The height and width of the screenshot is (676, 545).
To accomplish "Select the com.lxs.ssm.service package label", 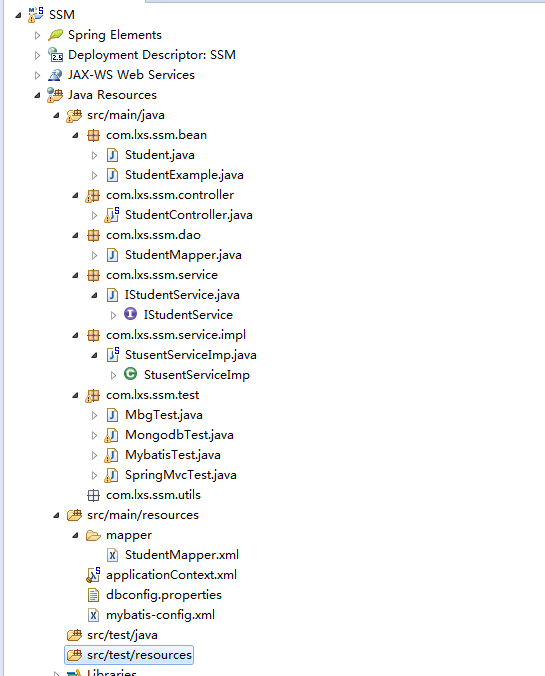I will coord(162,275).
